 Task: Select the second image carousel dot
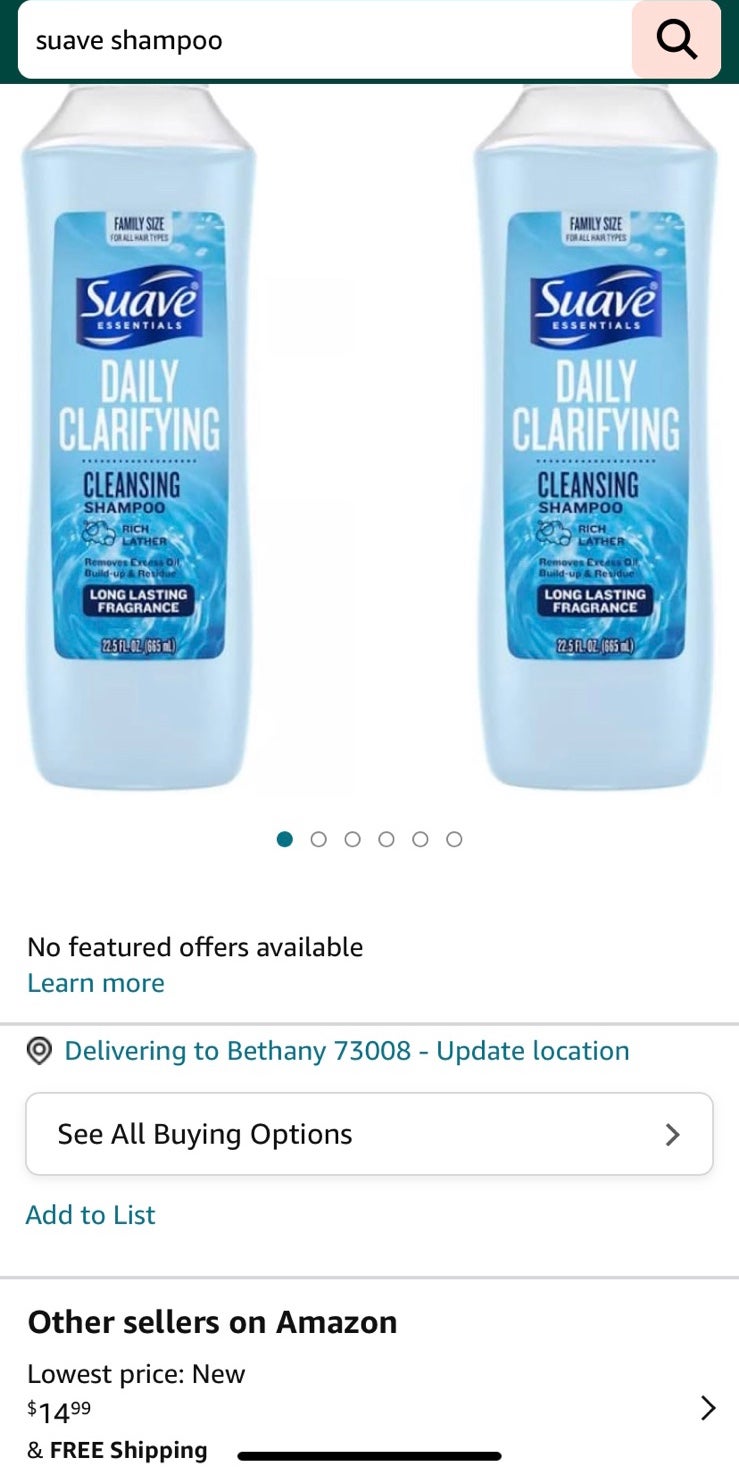click(x=319, y=839)
